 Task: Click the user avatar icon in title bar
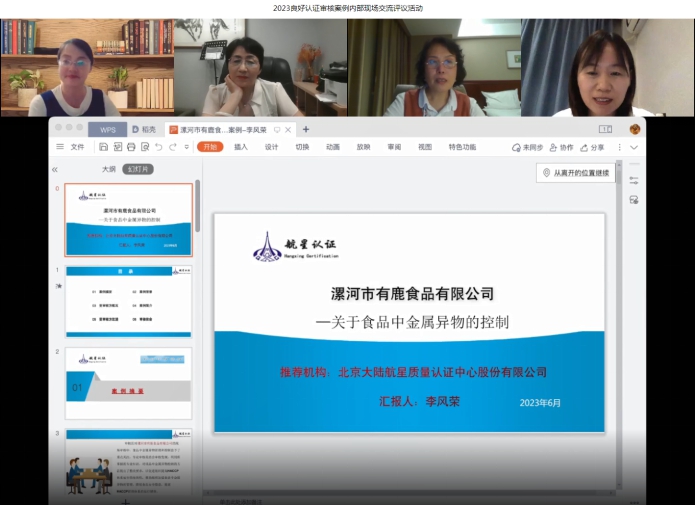[634, 129]
